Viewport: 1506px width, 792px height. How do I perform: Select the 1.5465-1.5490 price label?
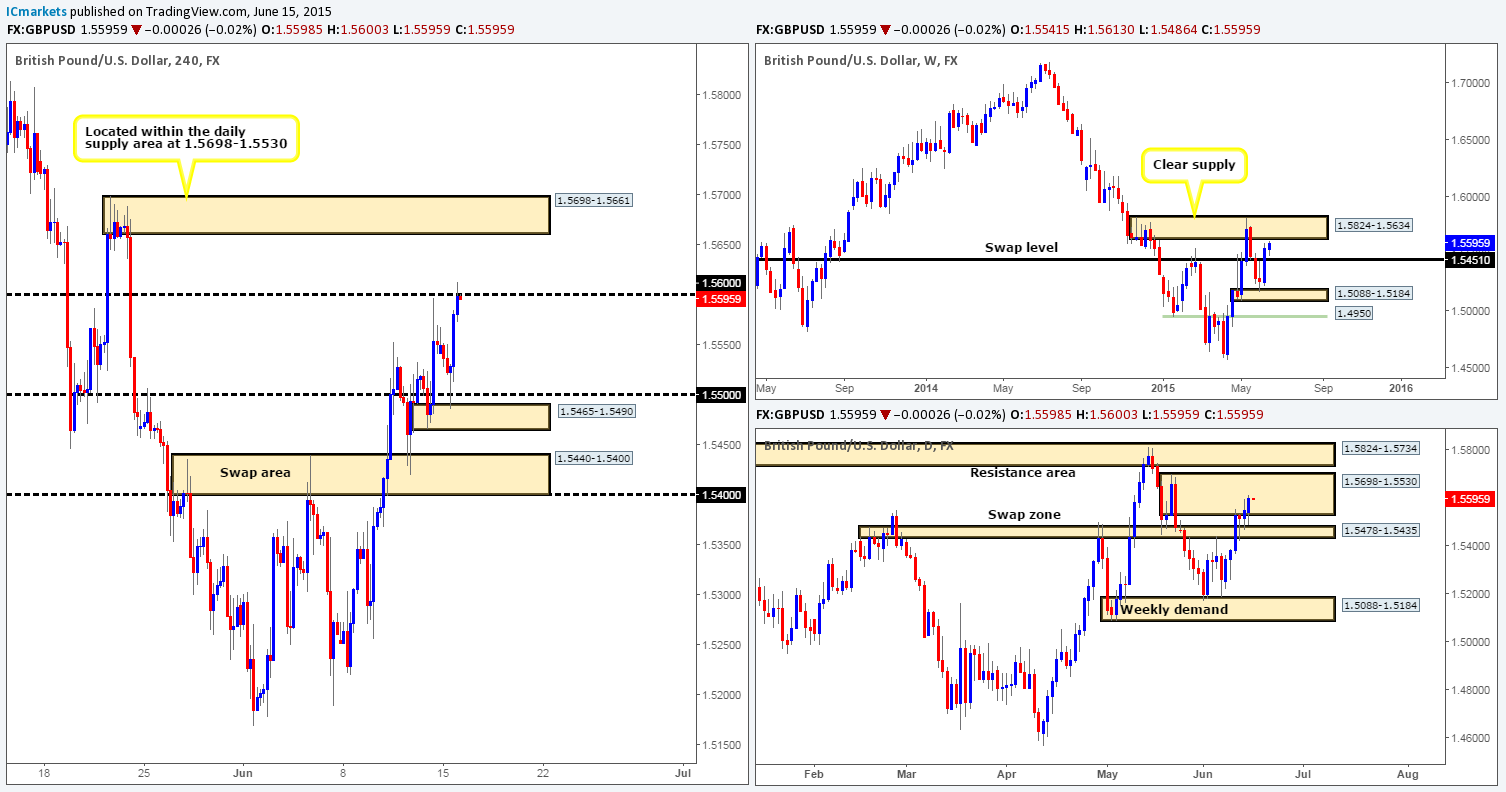594,411
